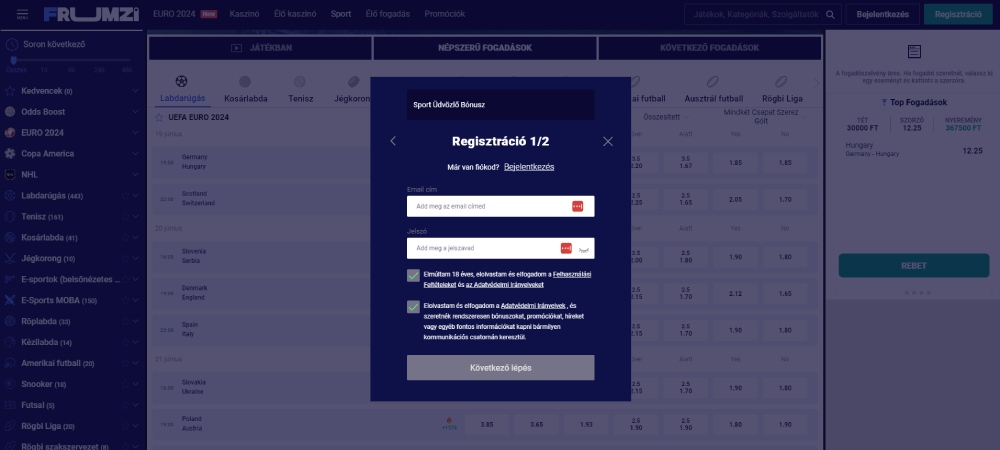Toggle the 18 éves terms checkbox

coord(413,275)
